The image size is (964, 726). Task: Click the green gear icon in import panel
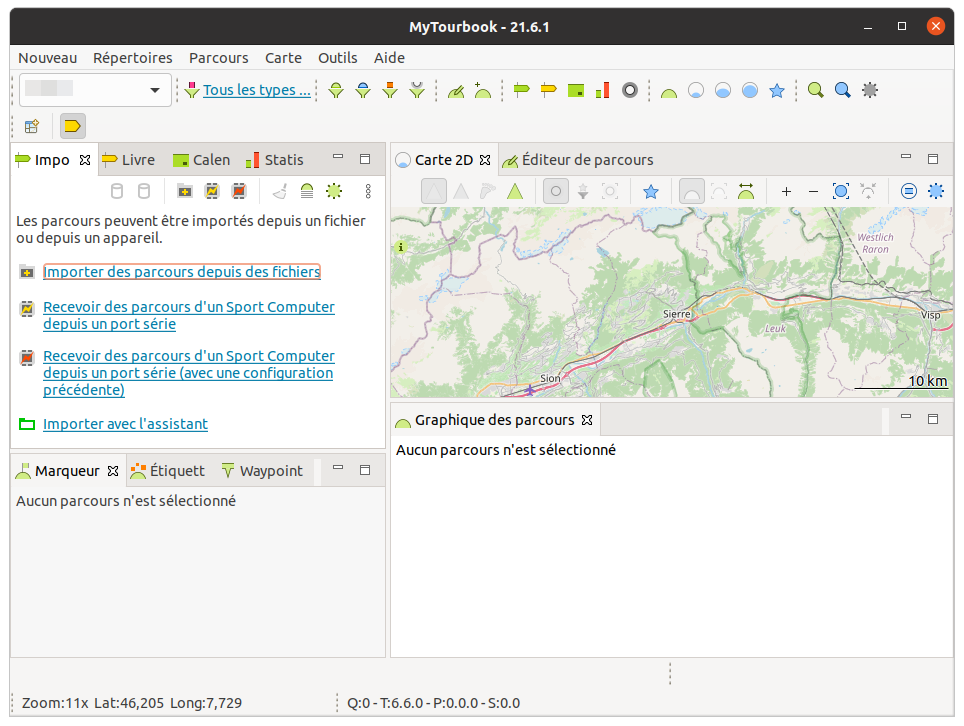[x=334, y=191]
